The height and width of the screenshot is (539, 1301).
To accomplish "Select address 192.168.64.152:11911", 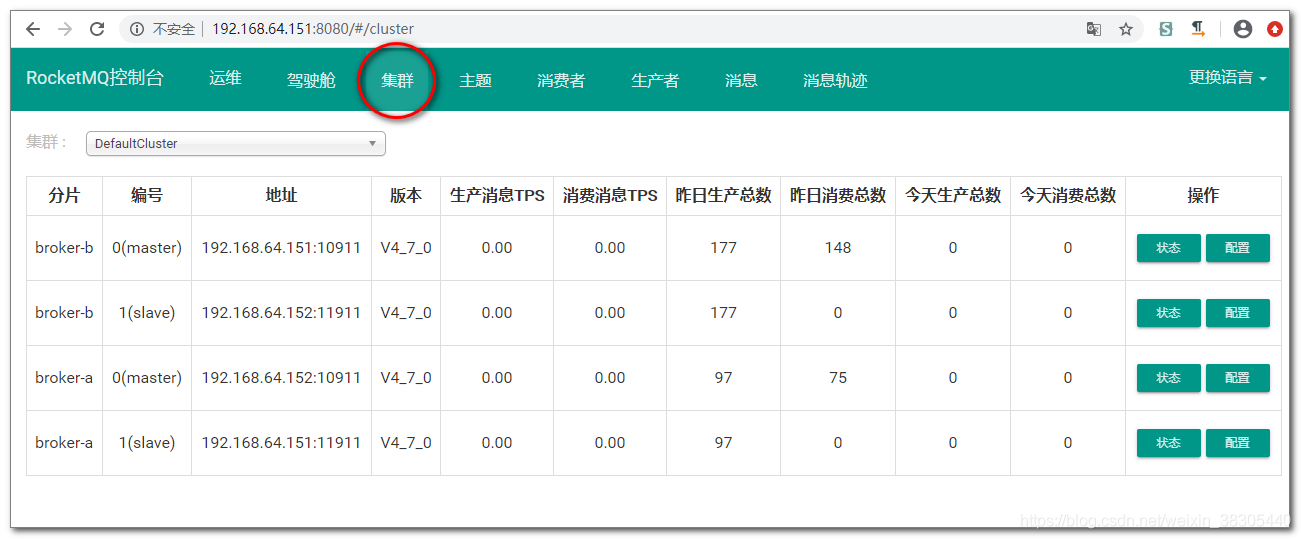I will click(x=281, y=313).
